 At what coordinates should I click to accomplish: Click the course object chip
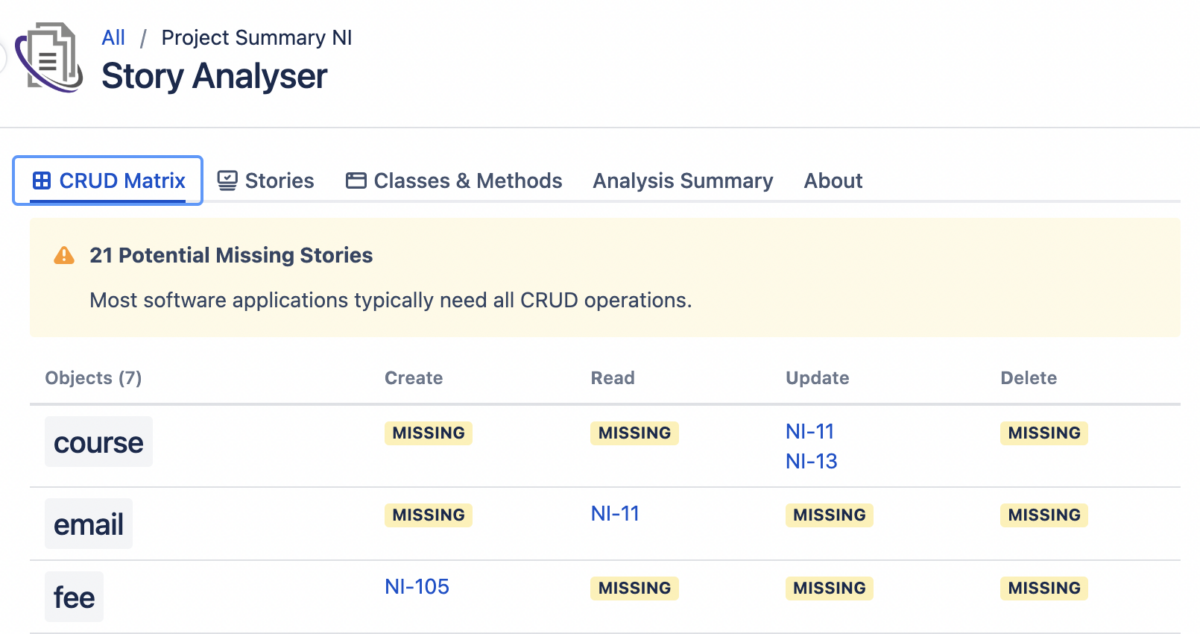(98, 441)
